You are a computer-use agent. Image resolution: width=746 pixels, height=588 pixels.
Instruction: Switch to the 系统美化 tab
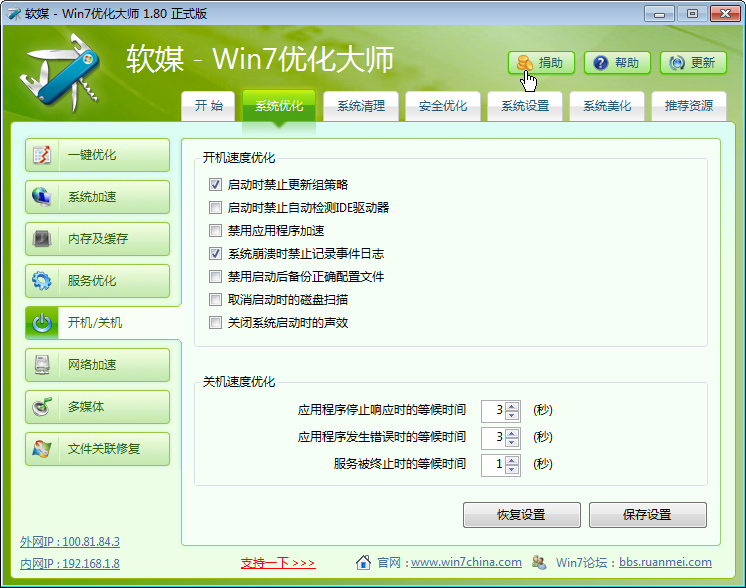click(607, 106)
